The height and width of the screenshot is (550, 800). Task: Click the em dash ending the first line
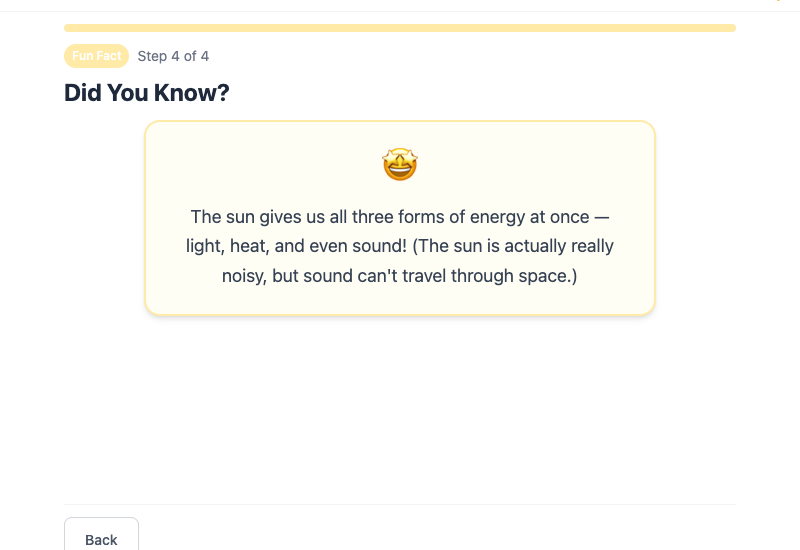[600, 217]
